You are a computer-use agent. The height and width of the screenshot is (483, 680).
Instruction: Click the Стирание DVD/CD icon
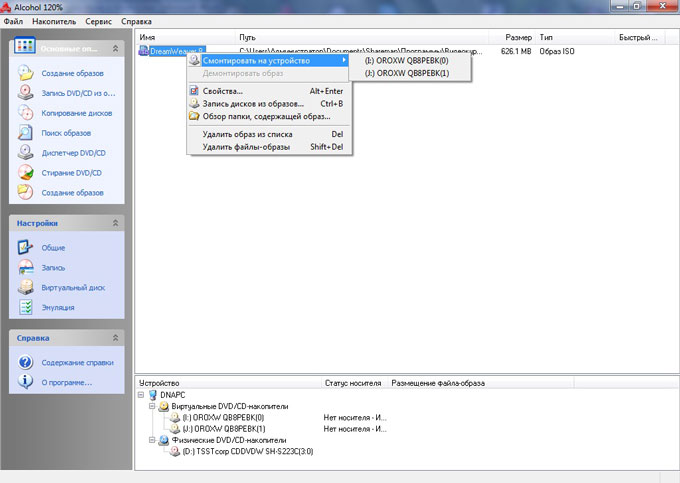click(x=26, y=172)
